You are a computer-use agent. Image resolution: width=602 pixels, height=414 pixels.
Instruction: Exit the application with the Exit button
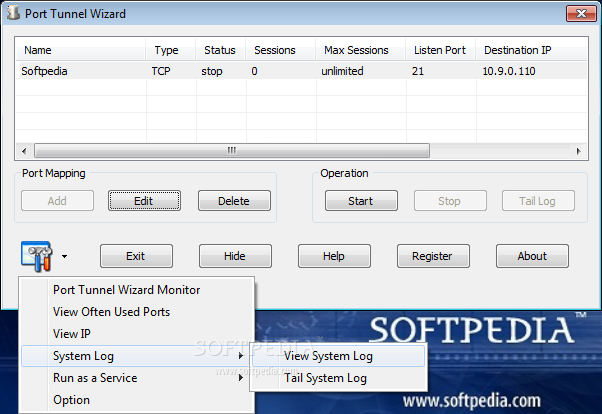click(136, 256)
